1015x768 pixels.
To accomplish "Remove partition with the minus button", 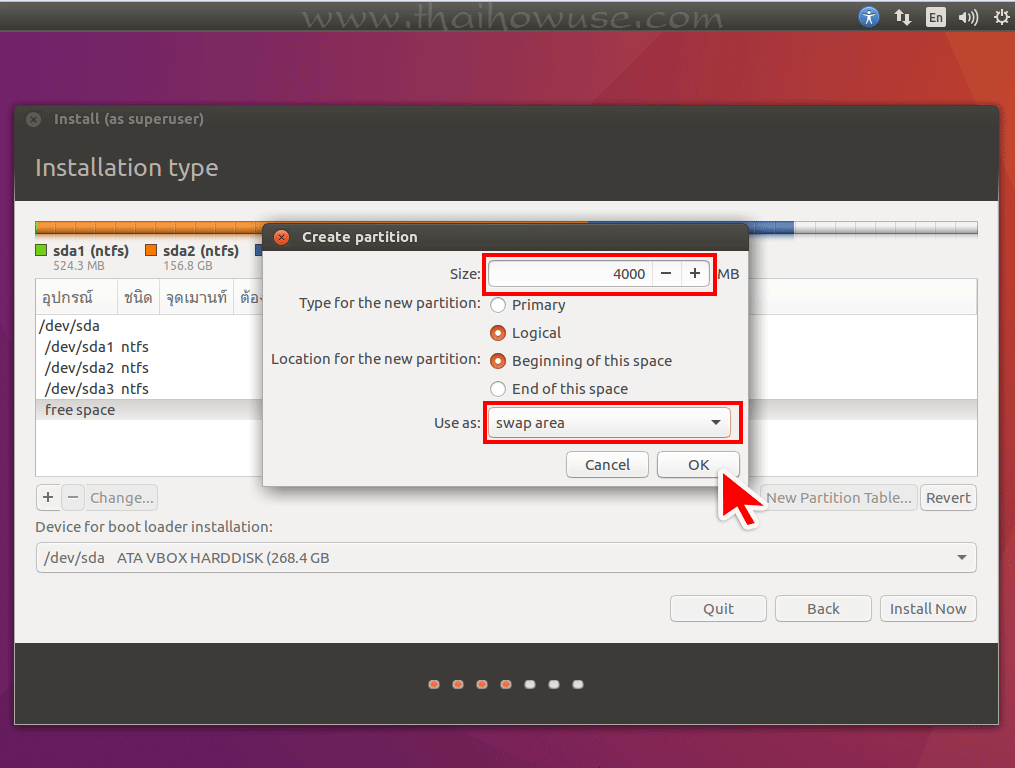I will 73,497.
